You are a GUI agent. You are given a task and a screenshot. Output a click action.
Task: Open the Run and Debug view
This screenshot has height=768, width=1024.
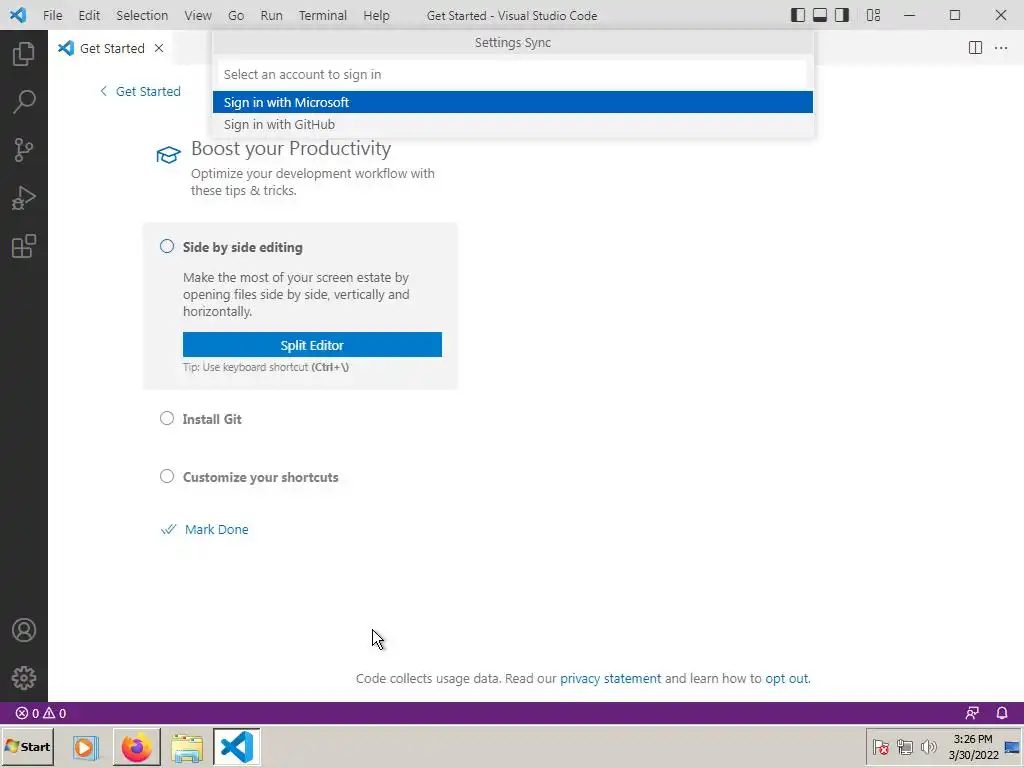tap(24, 199)
